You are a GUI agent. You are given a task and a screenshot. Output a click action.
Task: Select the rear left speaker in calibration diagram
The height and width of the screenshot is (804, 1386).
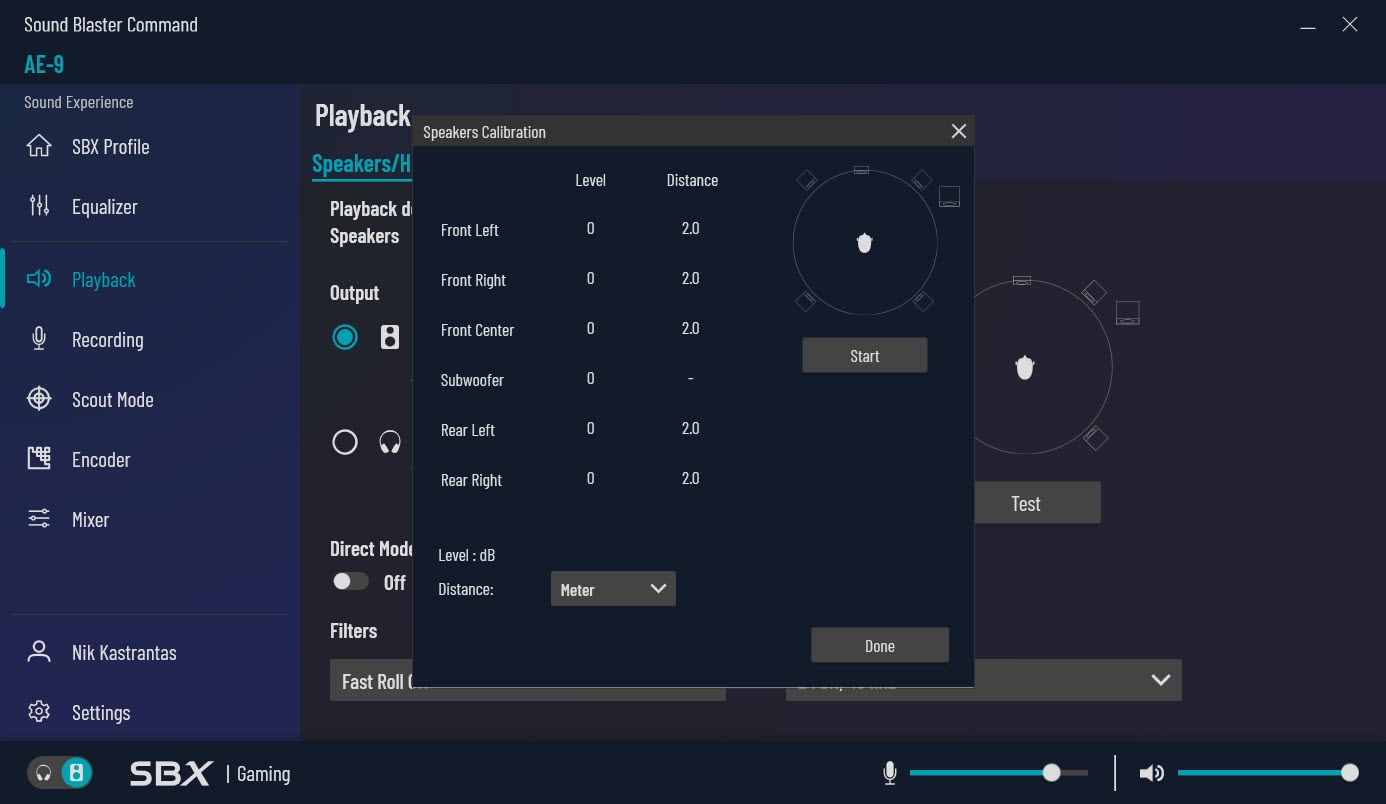tap(806, 301)
